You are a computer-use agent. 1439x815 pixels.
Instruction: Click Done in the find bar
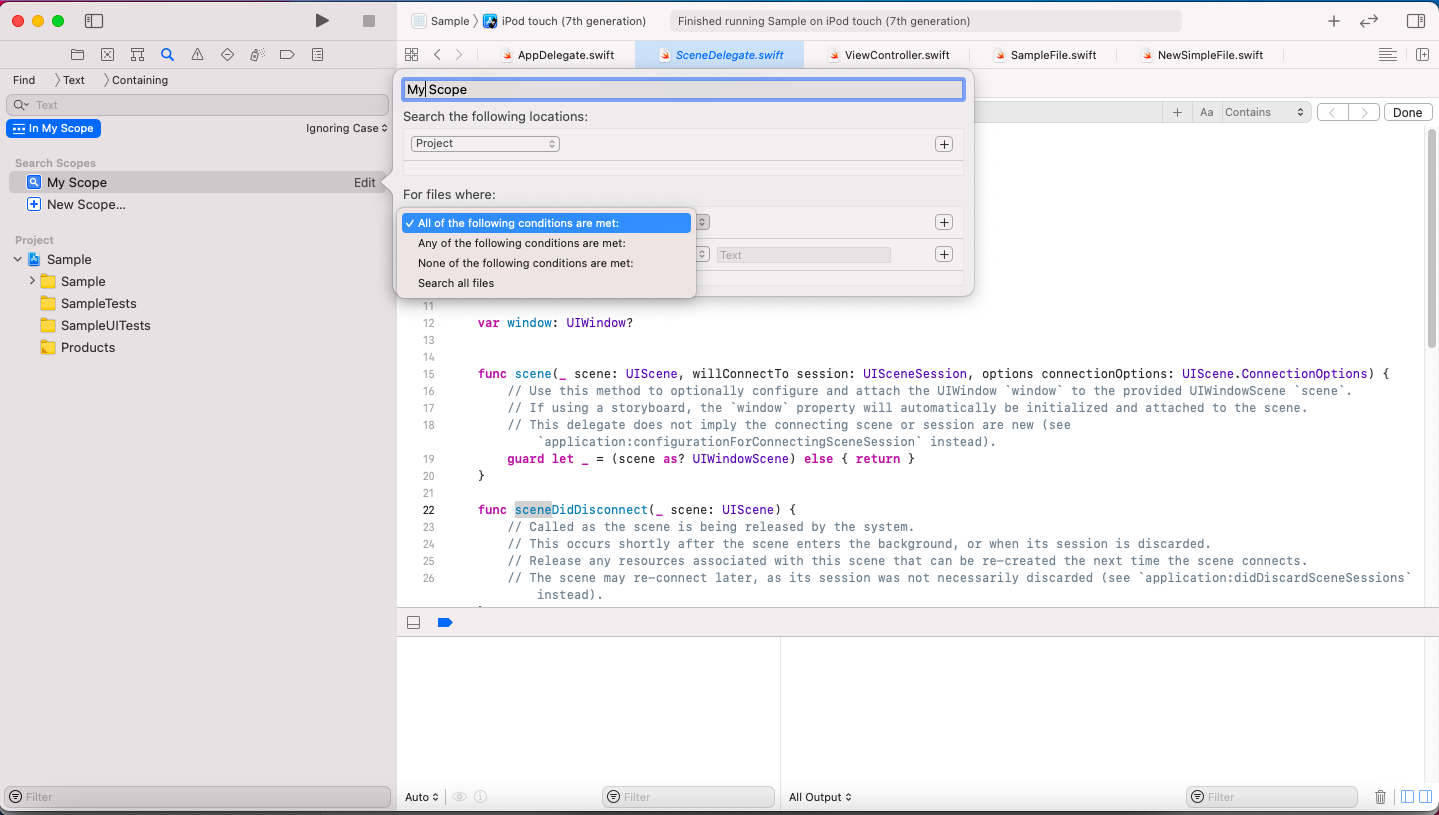click(1407, 113)
